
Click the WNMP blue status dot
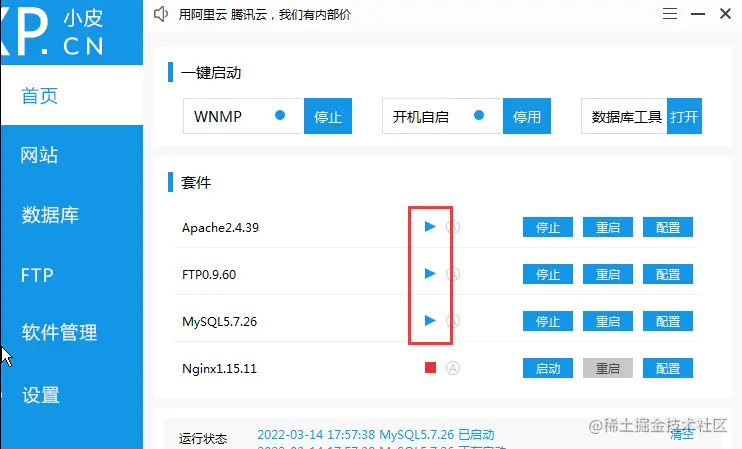pos(280,115)
